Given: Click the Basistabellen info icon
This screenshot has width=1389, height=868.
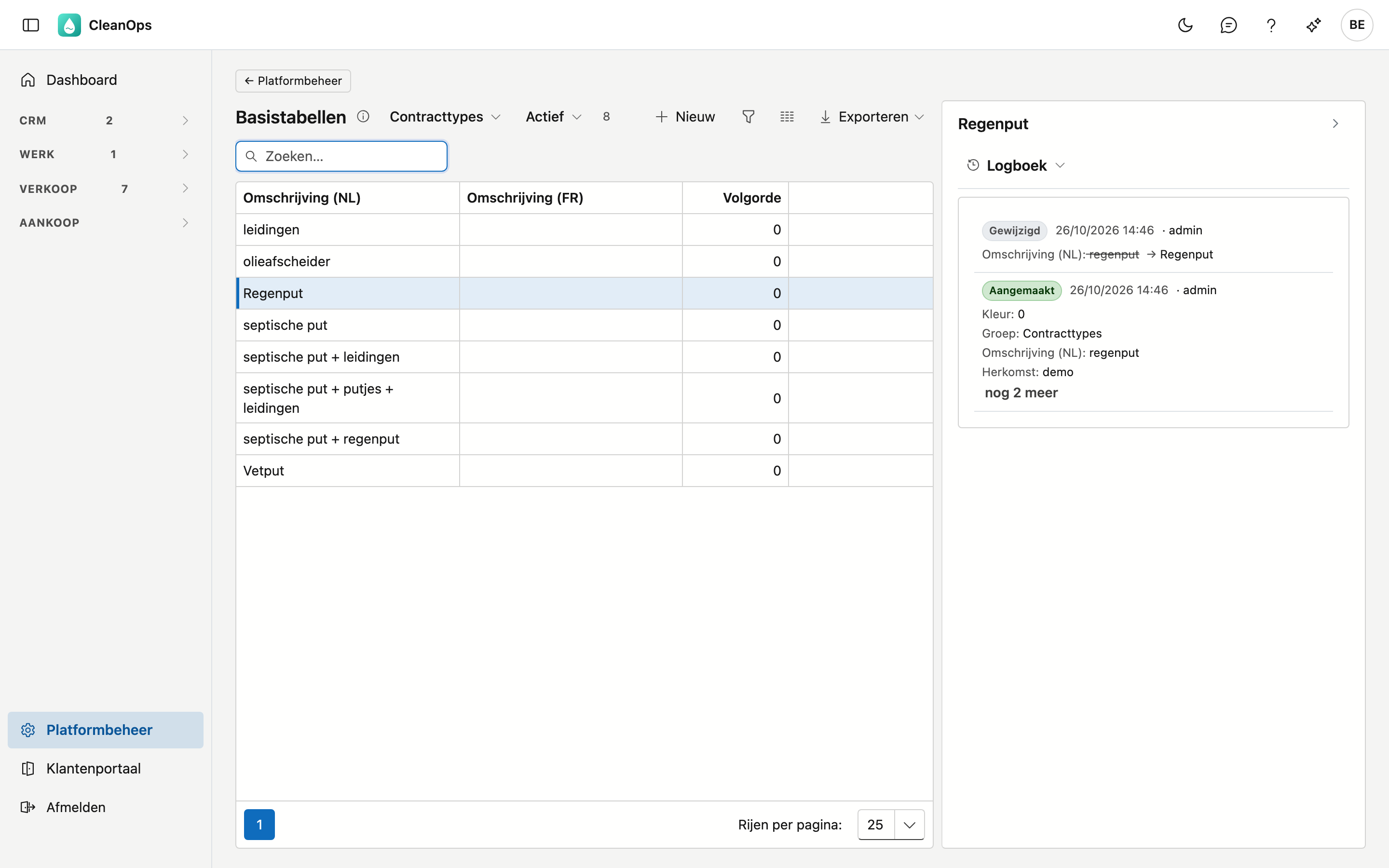Looking at the screenshot, I should tap(363, 117).
